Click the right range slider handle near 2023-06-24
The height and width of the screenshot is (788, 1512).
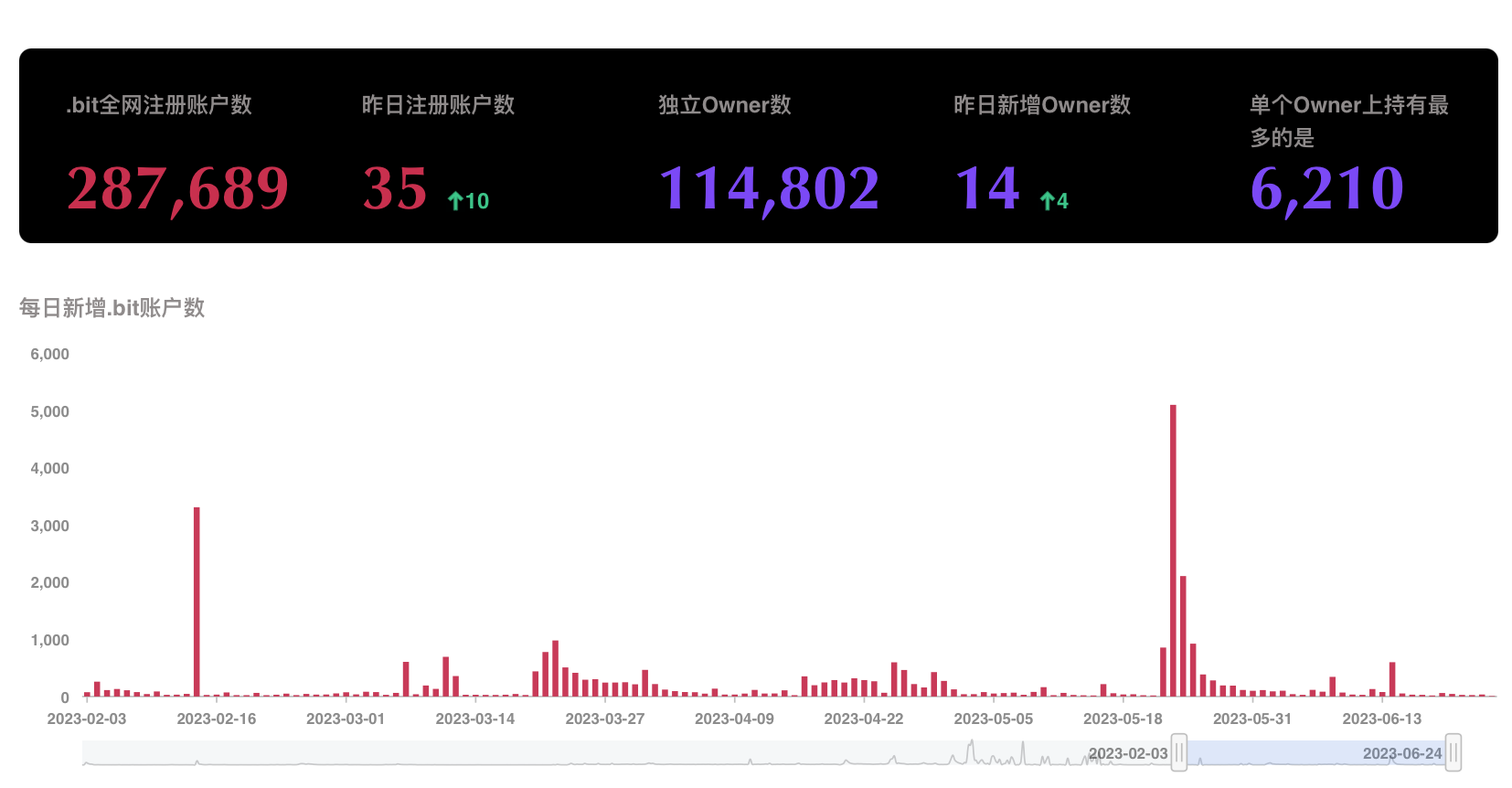pos(1453,752)
